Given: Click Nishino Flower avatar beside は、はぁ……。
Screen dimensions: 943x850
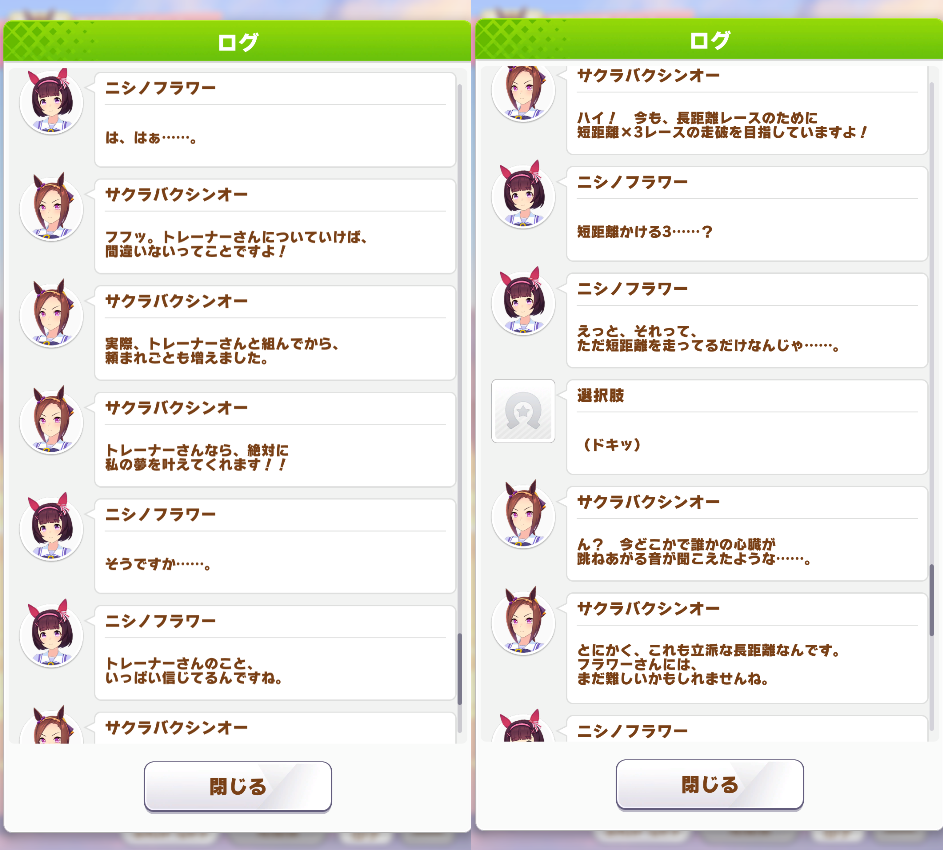Looking at the screenshot, I should tap(51, 102).
